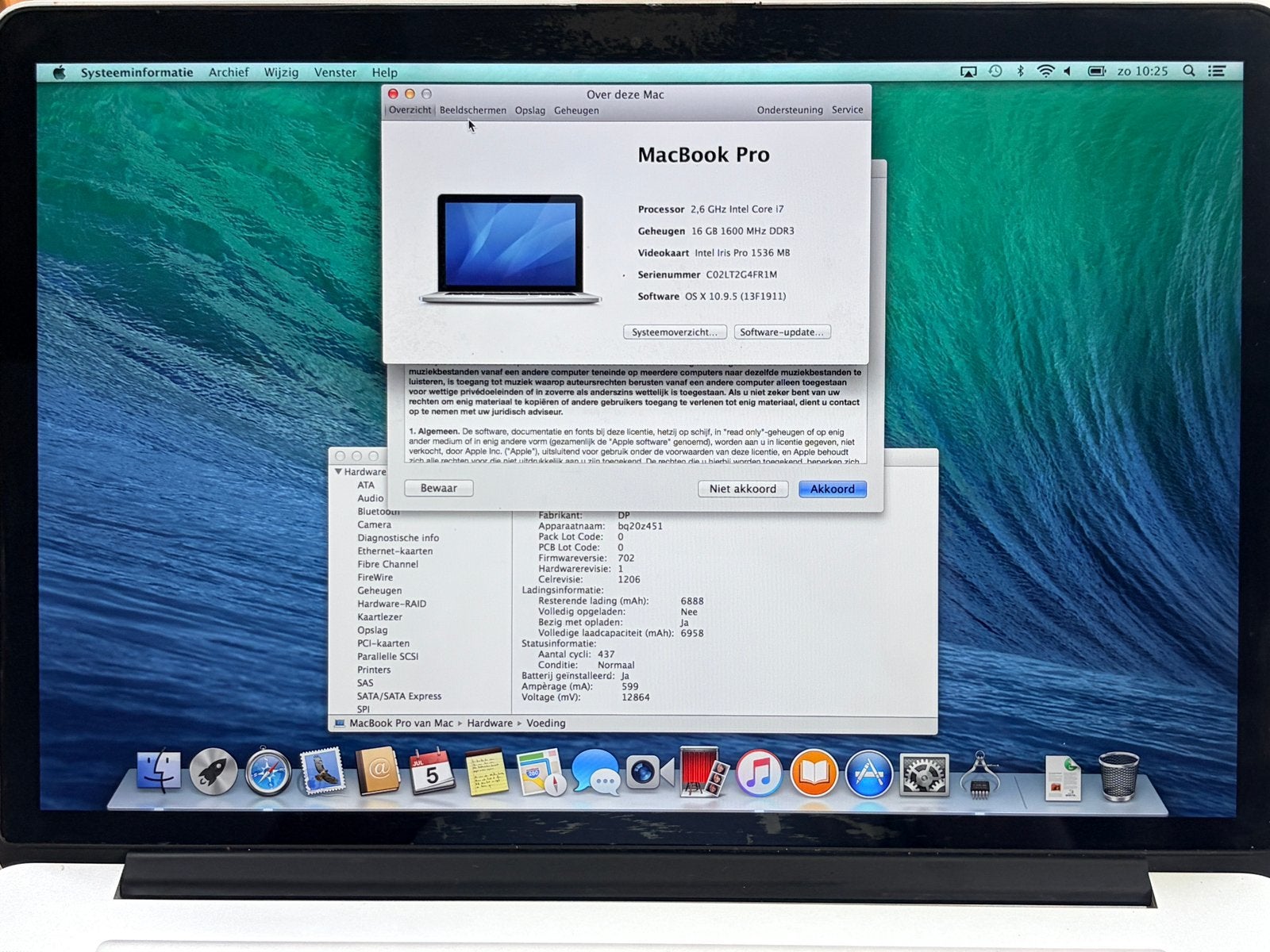Open Maps icon in dock

[x=541, y=772]
